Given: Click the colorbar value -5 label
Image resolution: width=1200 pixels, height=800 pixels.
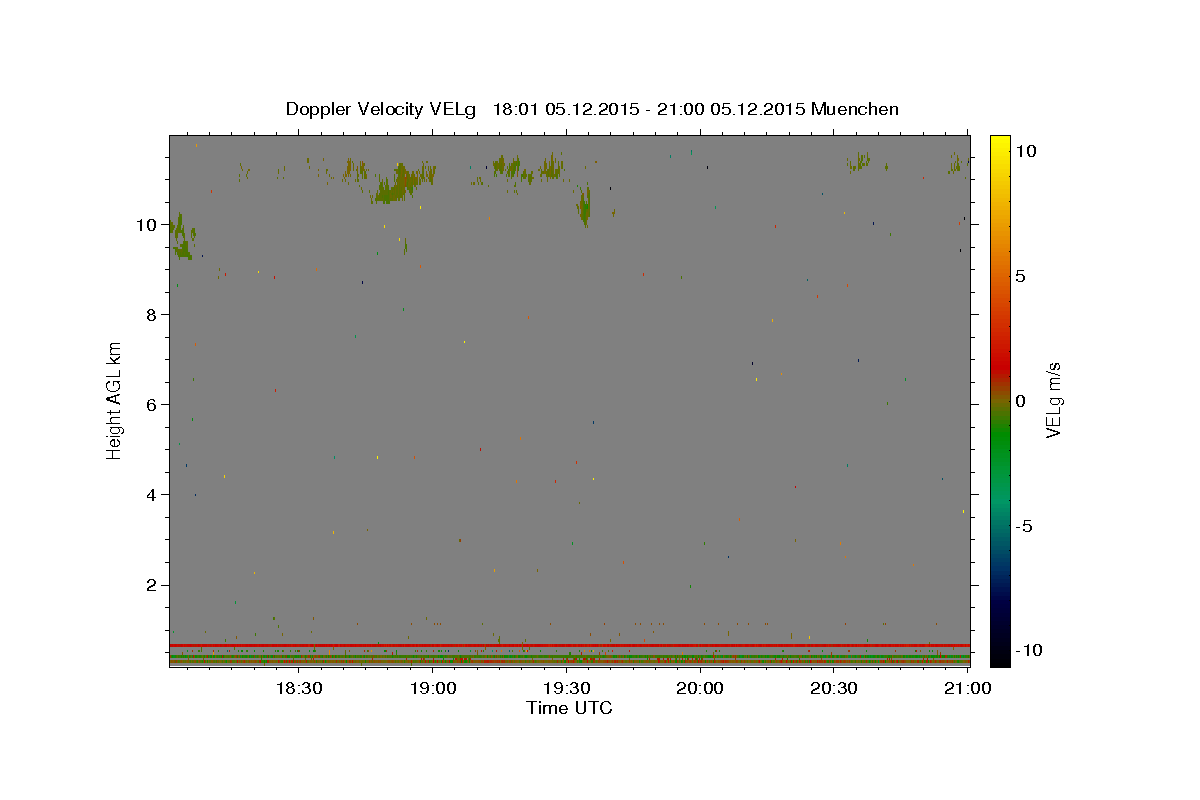Looking at the screenshot, I should 1025,526.
